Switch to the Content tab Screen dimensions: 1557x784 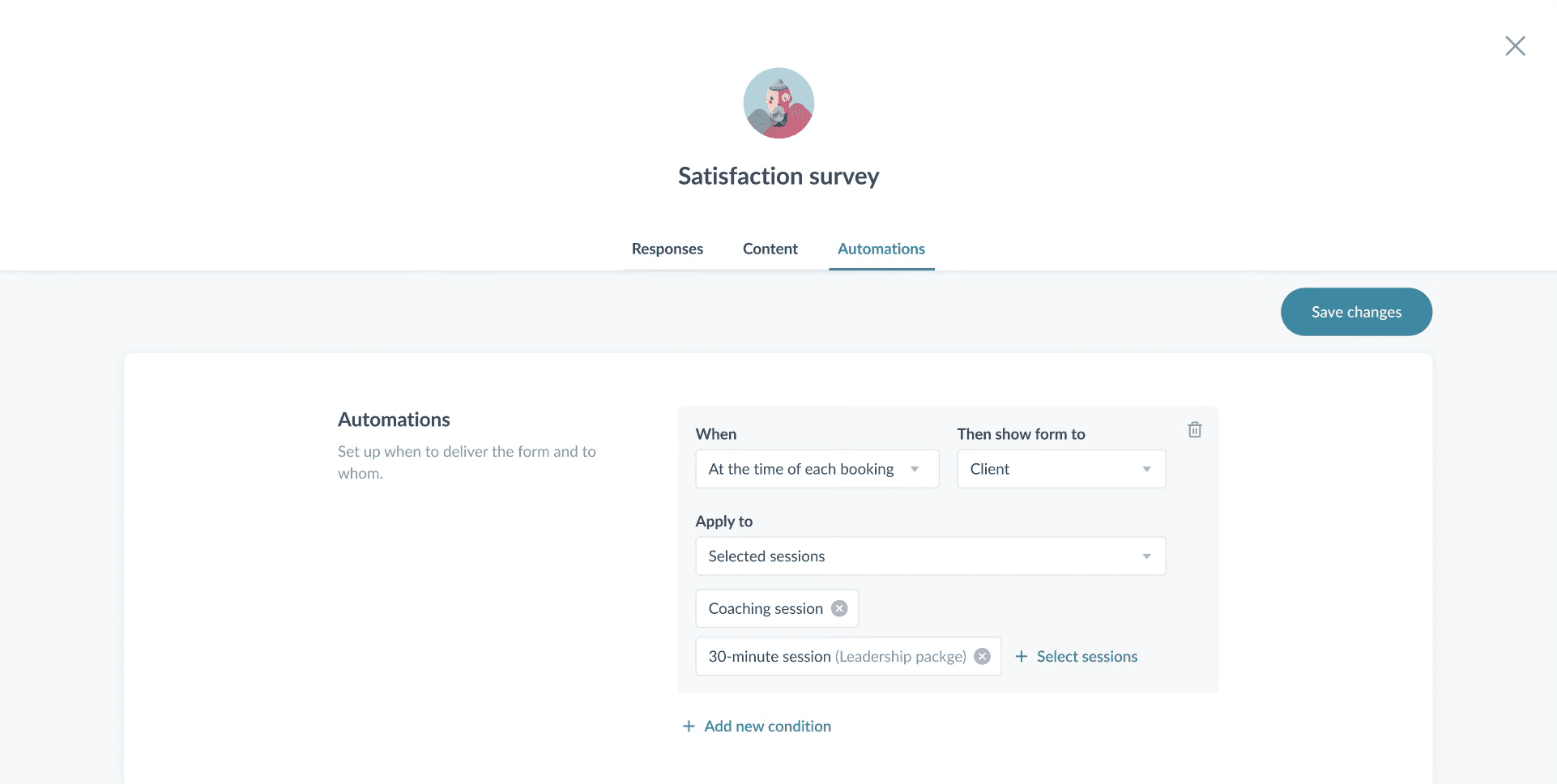point(770,249)
